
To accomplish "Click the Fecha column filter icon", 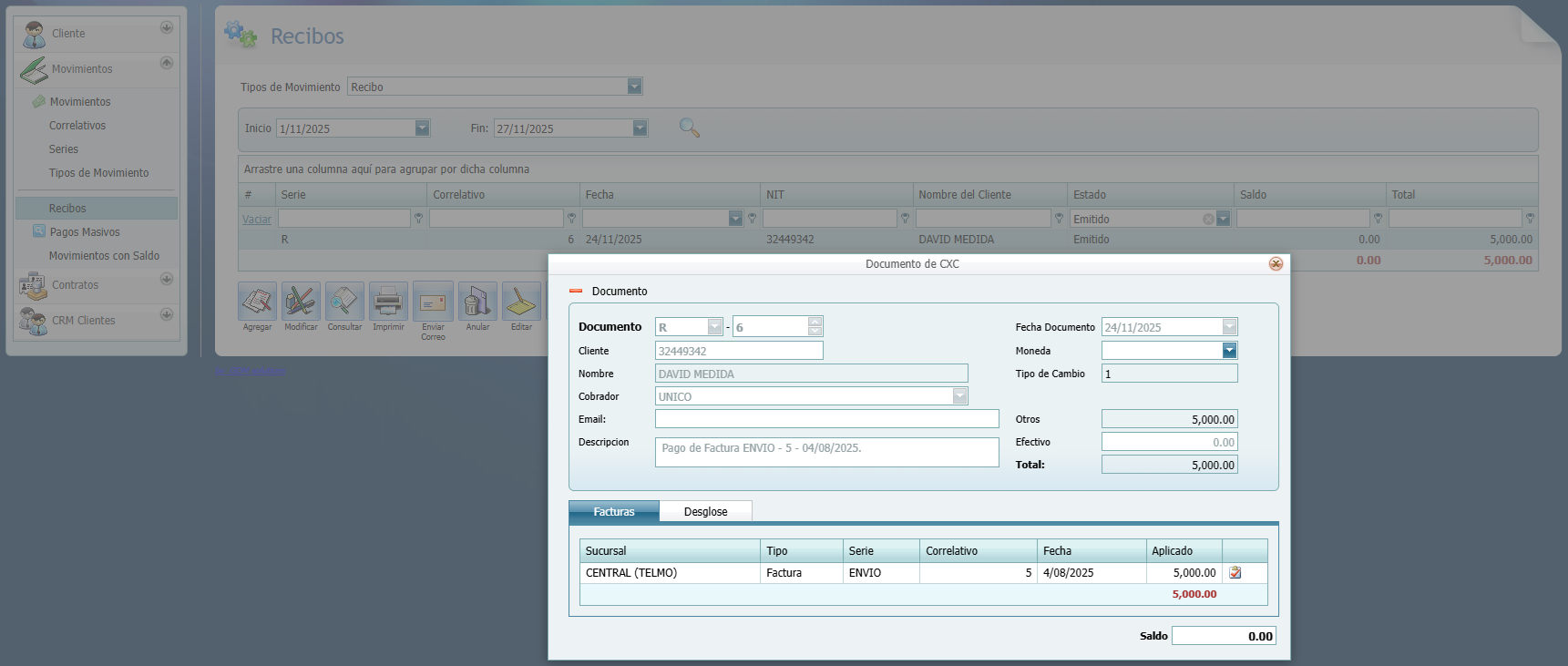I will [x=752, y=219].
